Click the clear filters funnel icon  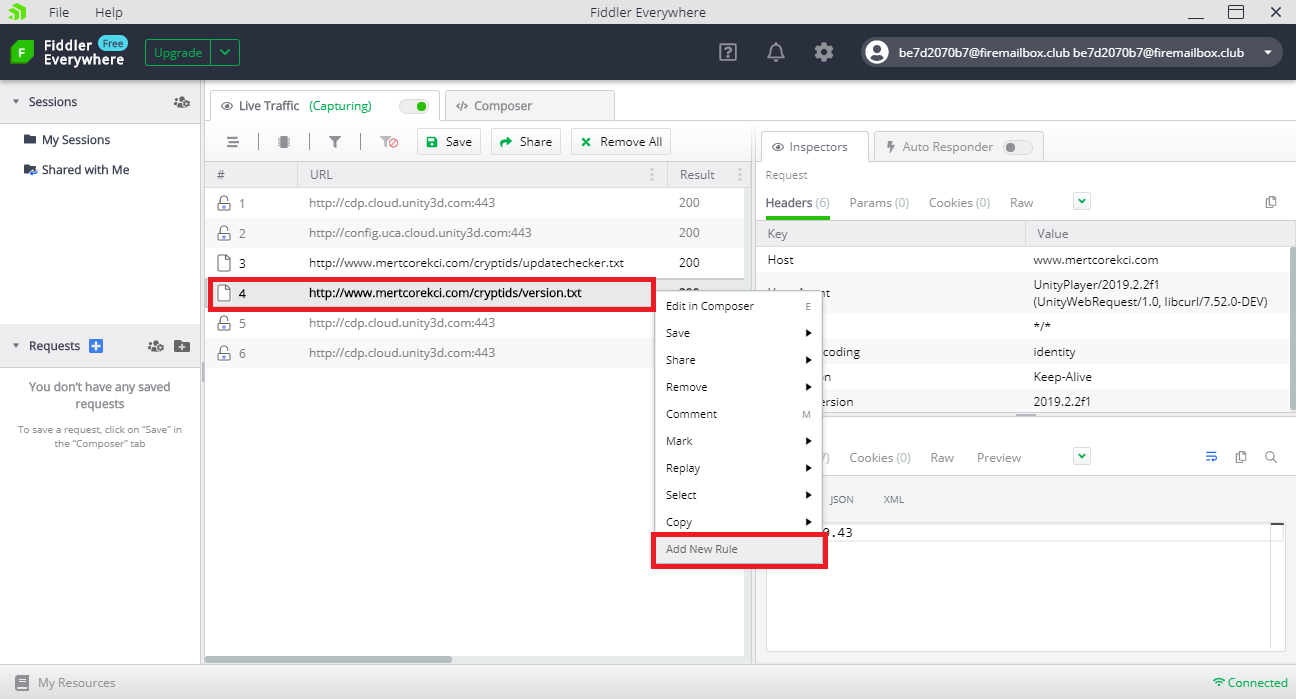click(389, 142)
